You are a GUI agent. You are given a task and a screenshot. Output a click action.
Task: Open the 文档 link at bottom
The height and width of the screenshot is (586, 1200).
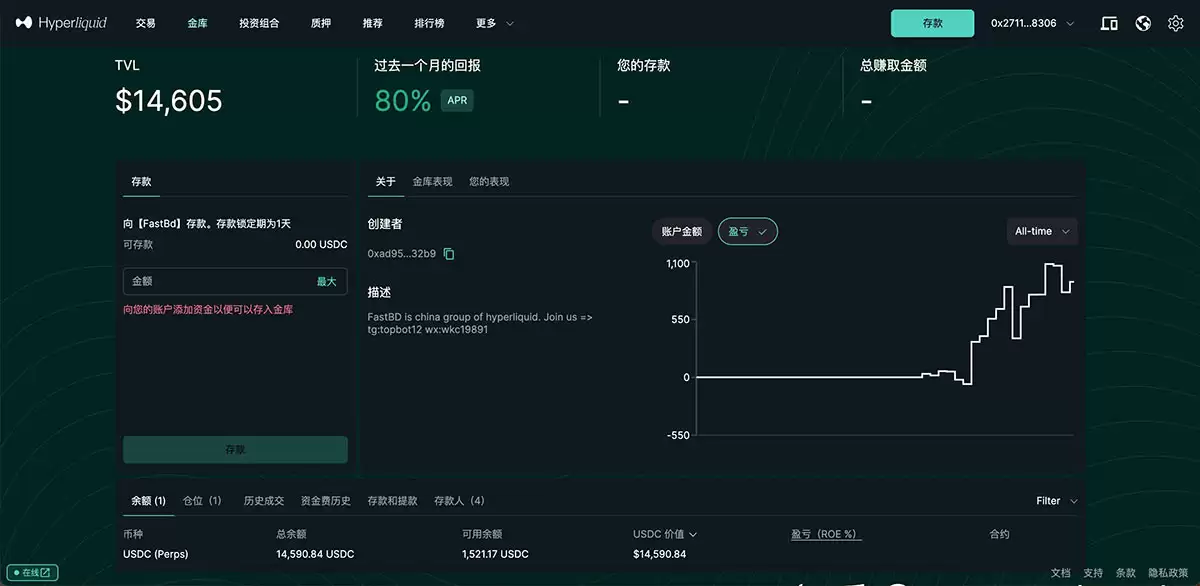(x=1060, y=572)
